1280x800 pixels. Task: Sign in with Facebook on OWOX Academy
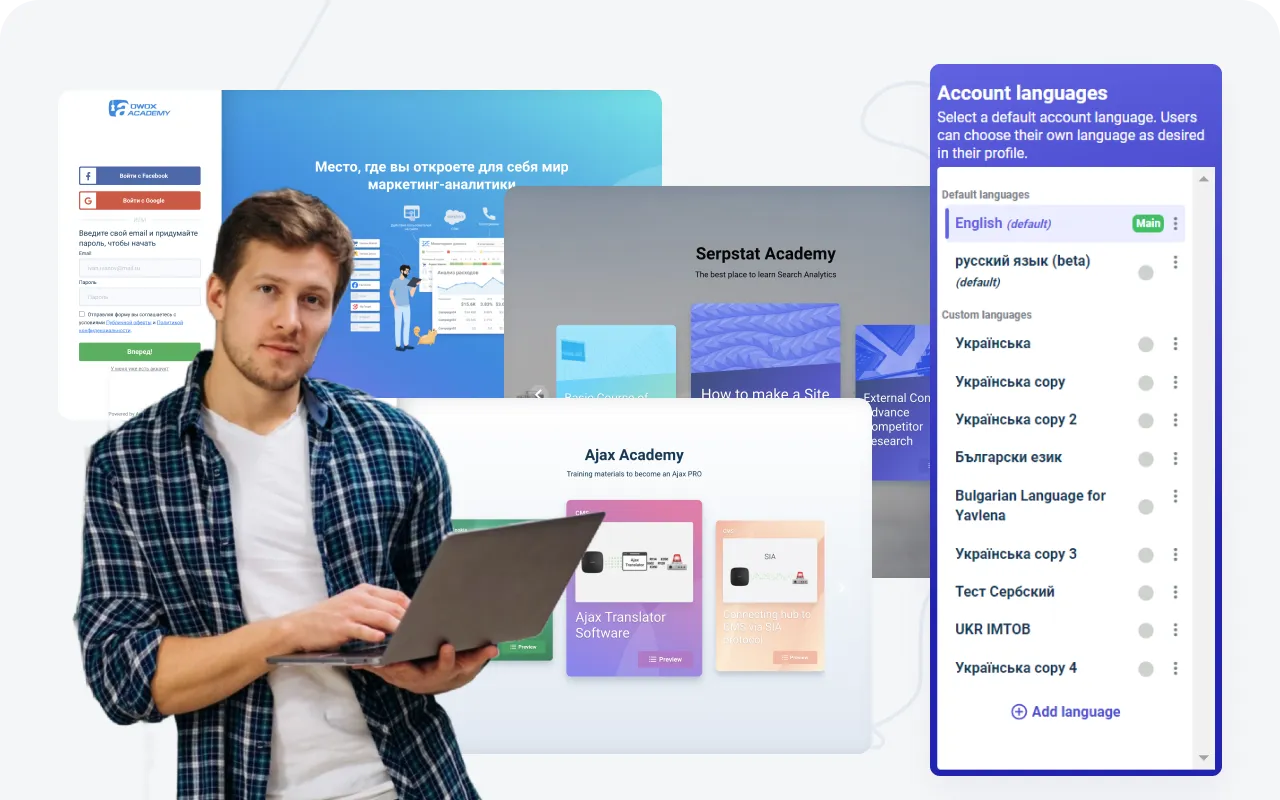pyautogui.click(x=139, y=176)
